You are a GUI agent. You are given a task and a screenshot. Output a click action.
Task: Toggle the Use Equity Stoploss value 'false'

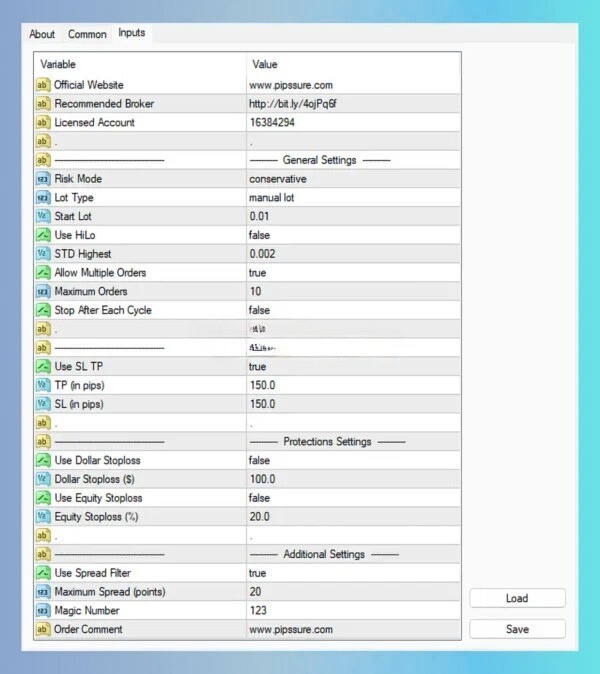259,498
